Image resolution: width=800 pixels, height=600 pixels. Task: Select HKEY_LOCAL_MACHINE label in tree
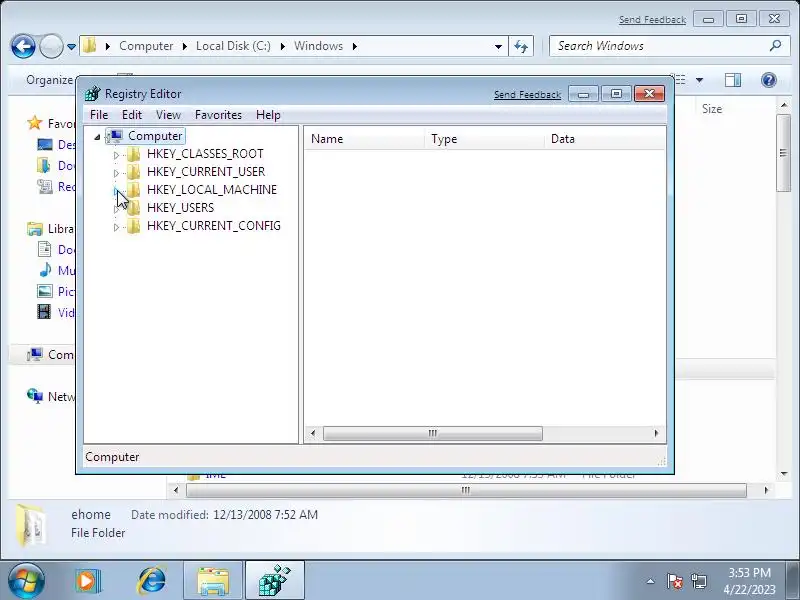point(212,190)
